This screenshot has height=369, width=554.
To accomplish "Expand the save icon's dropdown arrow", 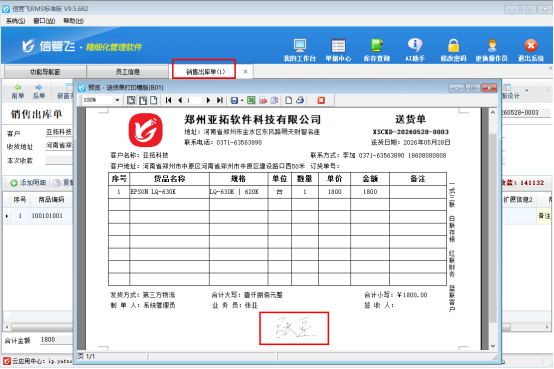I will click(x=242, y=101).
